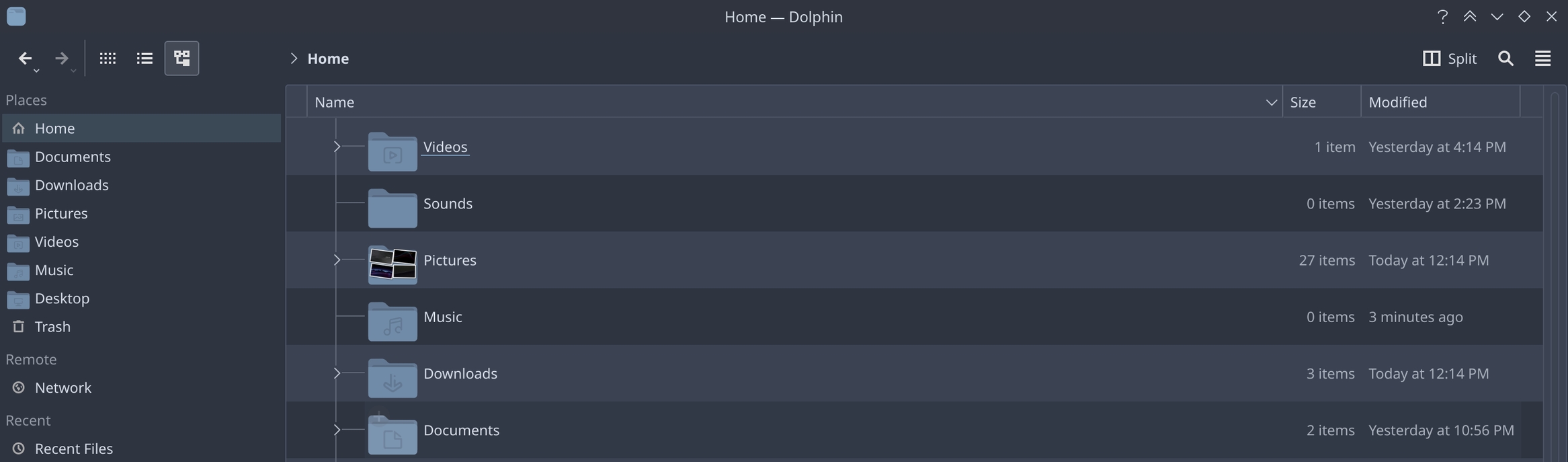Sort by the Size column header
This screenshot has width=1568, height=462.
[1303, 102]
